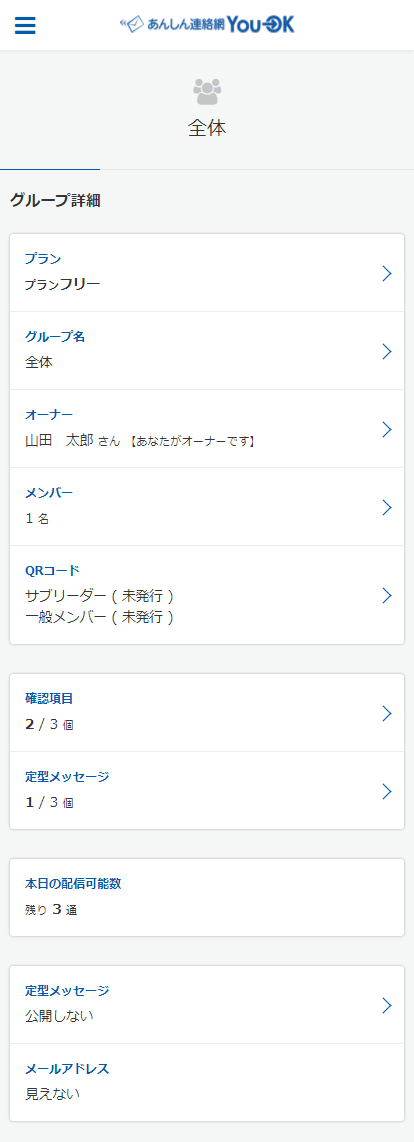Open the メンバー 1 名 list
This screenshot has width=414, height=1142.
207,507
